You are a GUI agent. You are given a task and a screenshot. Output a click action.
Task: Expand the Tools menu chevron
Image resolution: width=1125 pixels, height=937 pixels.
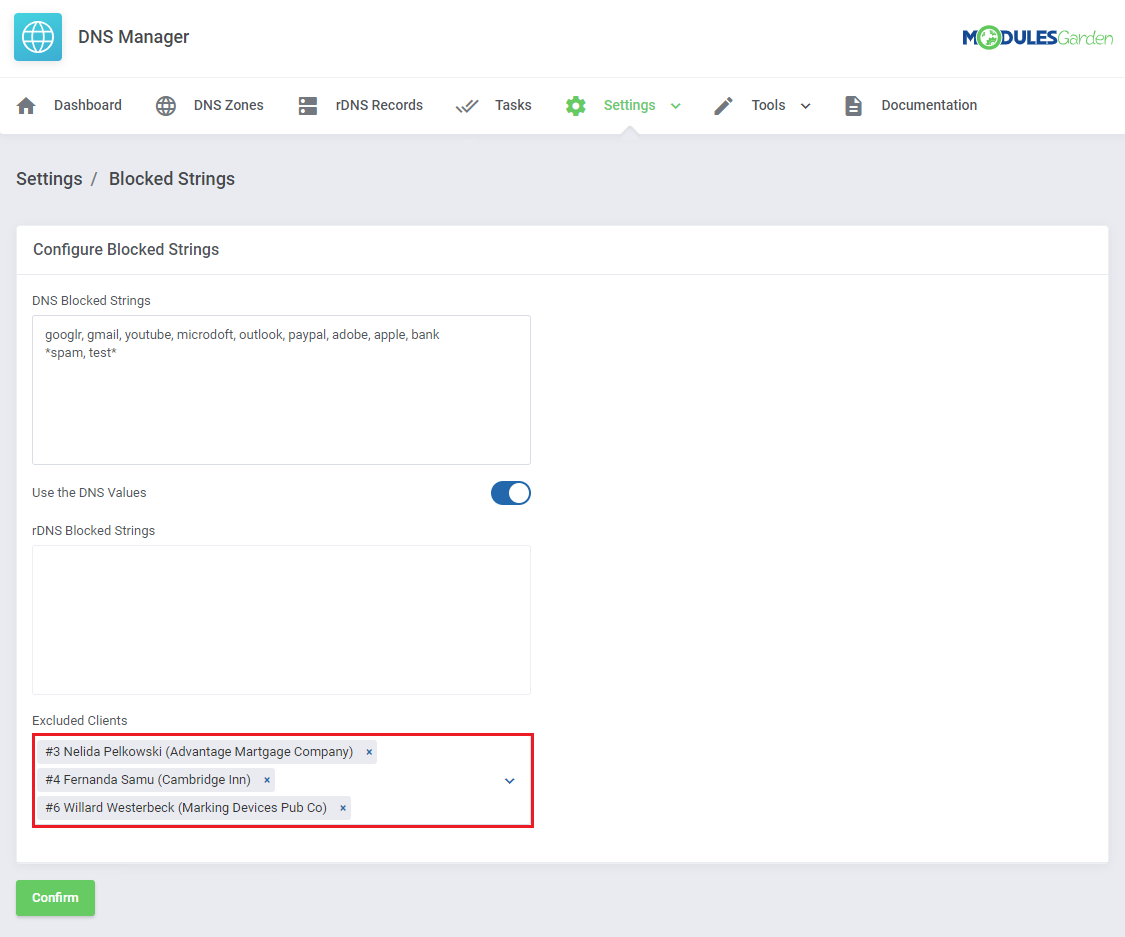pos(806,106)
